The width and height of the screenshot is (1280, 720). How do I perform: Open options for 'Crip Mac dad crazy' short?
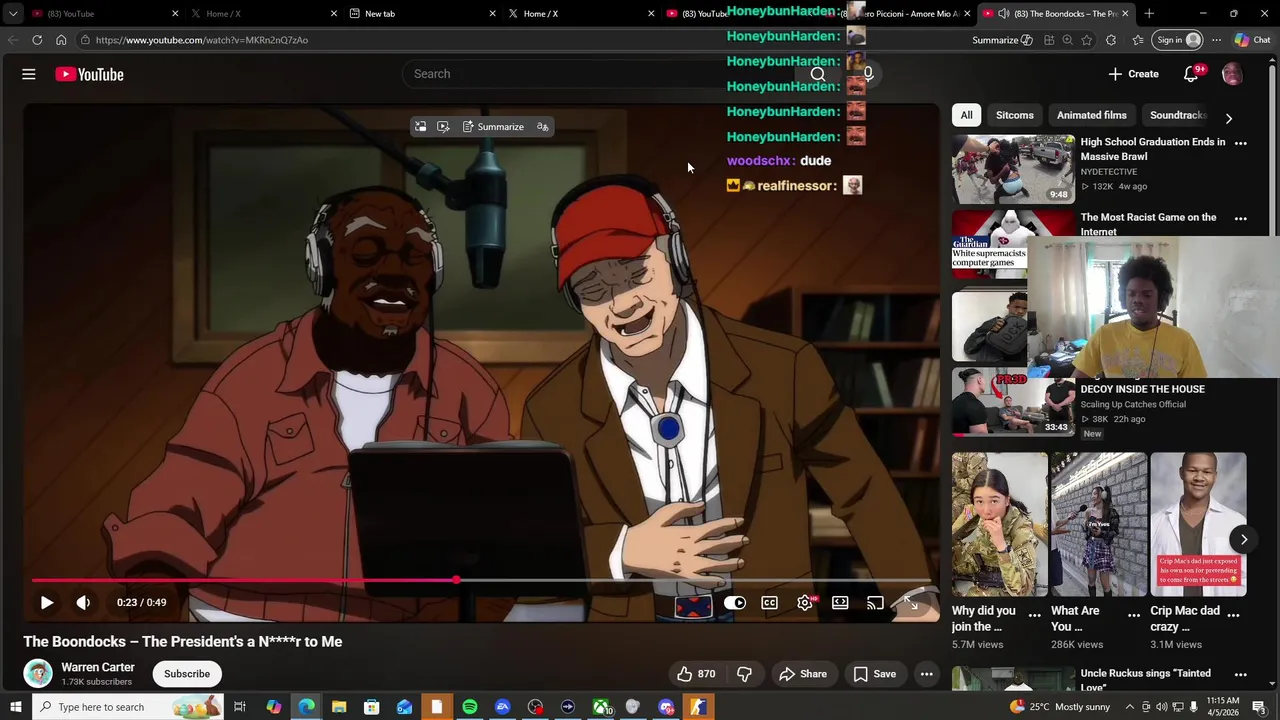[1233, 615]
